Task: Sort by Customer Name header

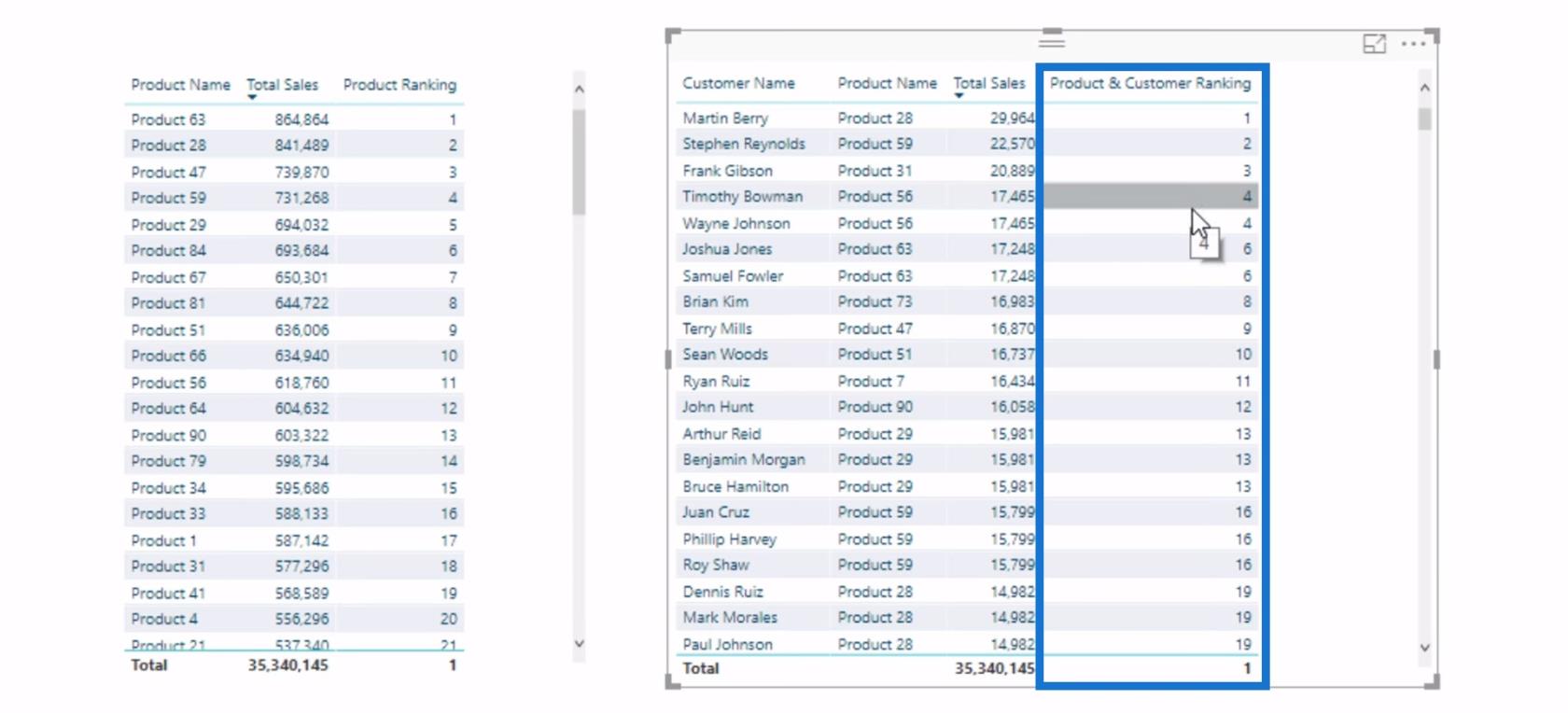Action: click(x=738, y=83)
